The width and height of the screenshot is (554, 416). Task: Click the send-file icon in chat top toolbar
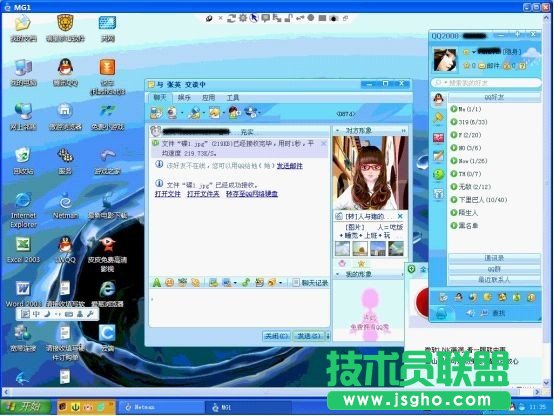click(x=194, y=112)
